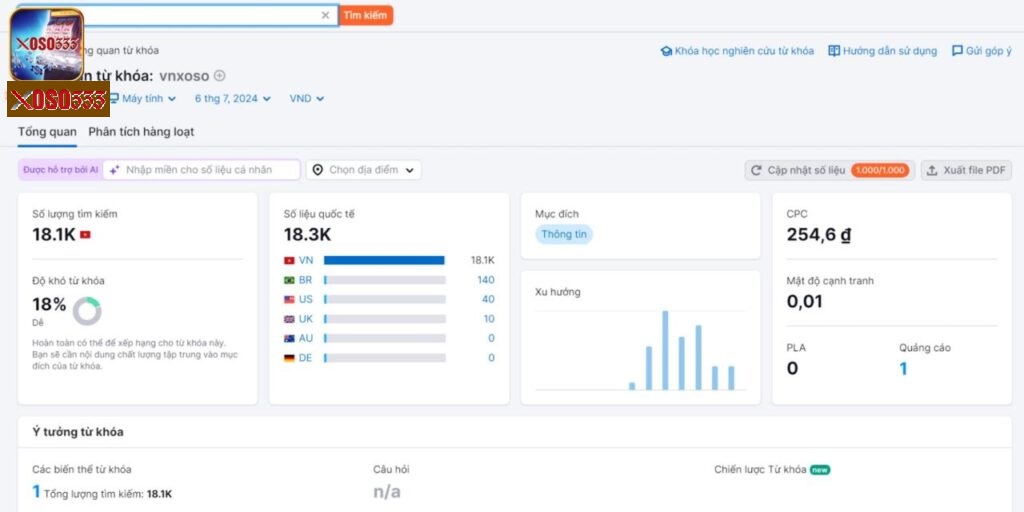
Task: Click the chat bubble feedback icon
Action: (957, 51)
